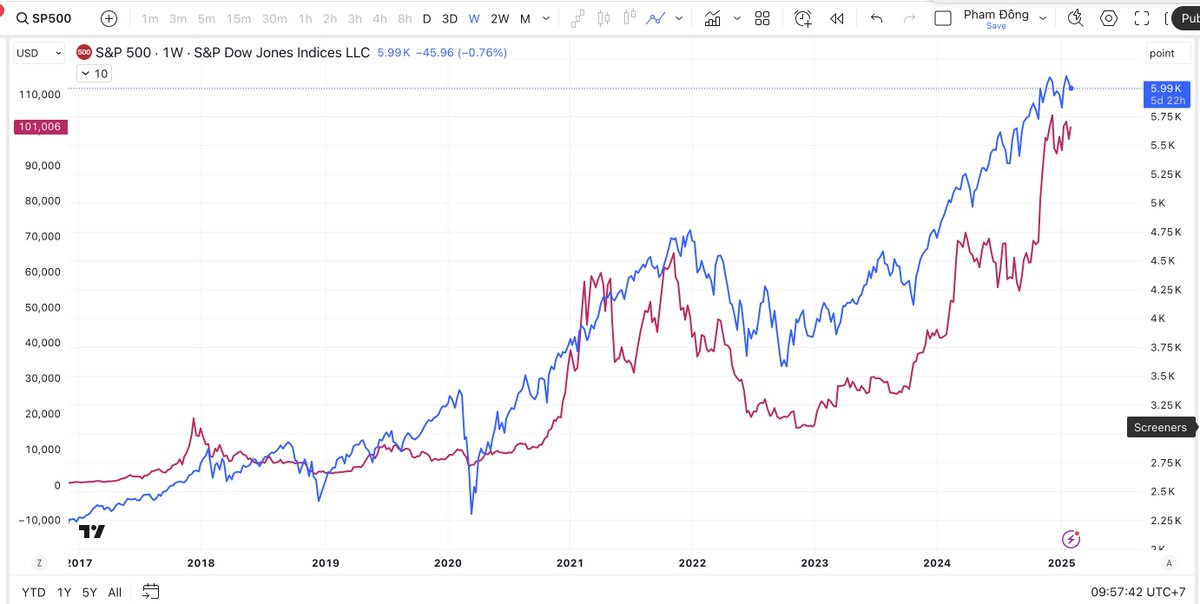
Task: Click the 2023 time axis label
Action: pyautogui.click(x=814, y=563)
